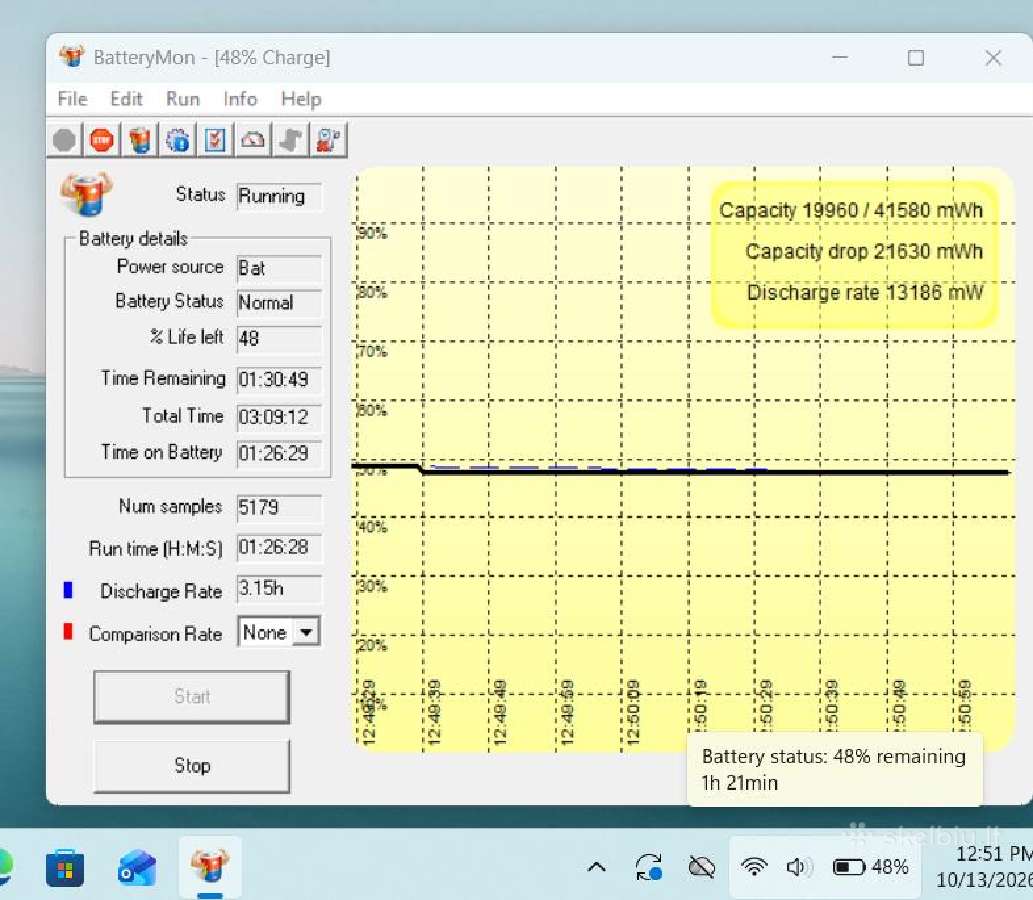The width and height of the screenshot is (1033, 900).
Task: Click the greyed-out start circle toolbar icon
Action: pyautogui.click(x=65, y=140)
